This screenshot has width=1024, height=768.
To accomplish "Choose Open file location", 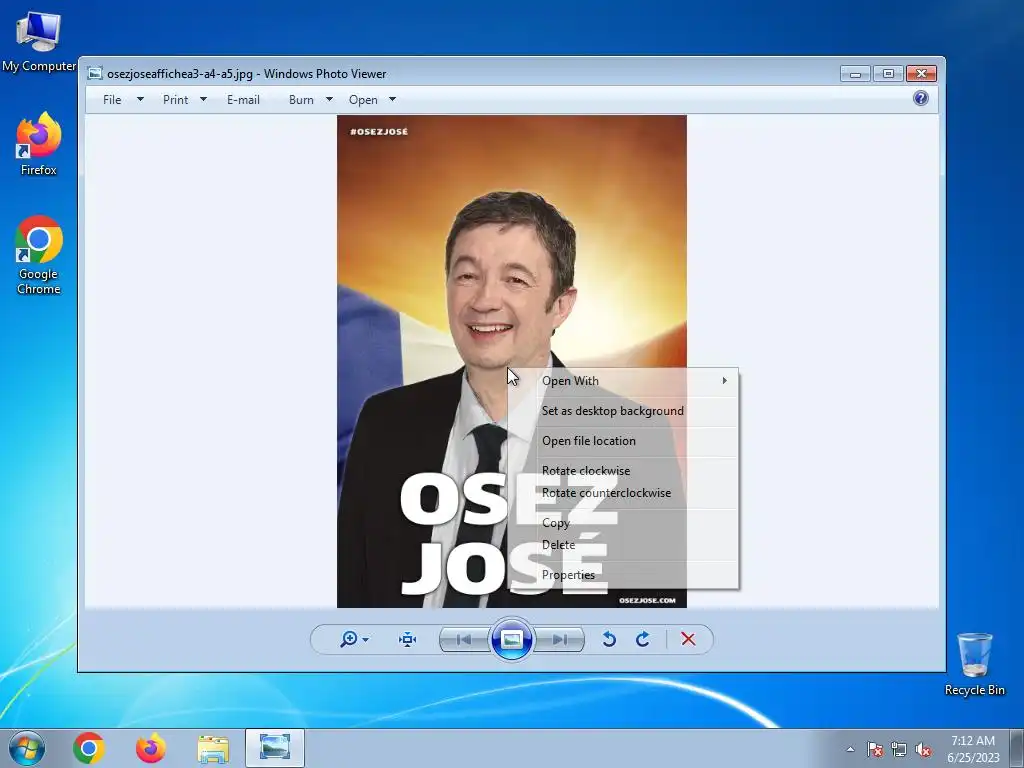I will pyautogui.click(x=623, y=441).
